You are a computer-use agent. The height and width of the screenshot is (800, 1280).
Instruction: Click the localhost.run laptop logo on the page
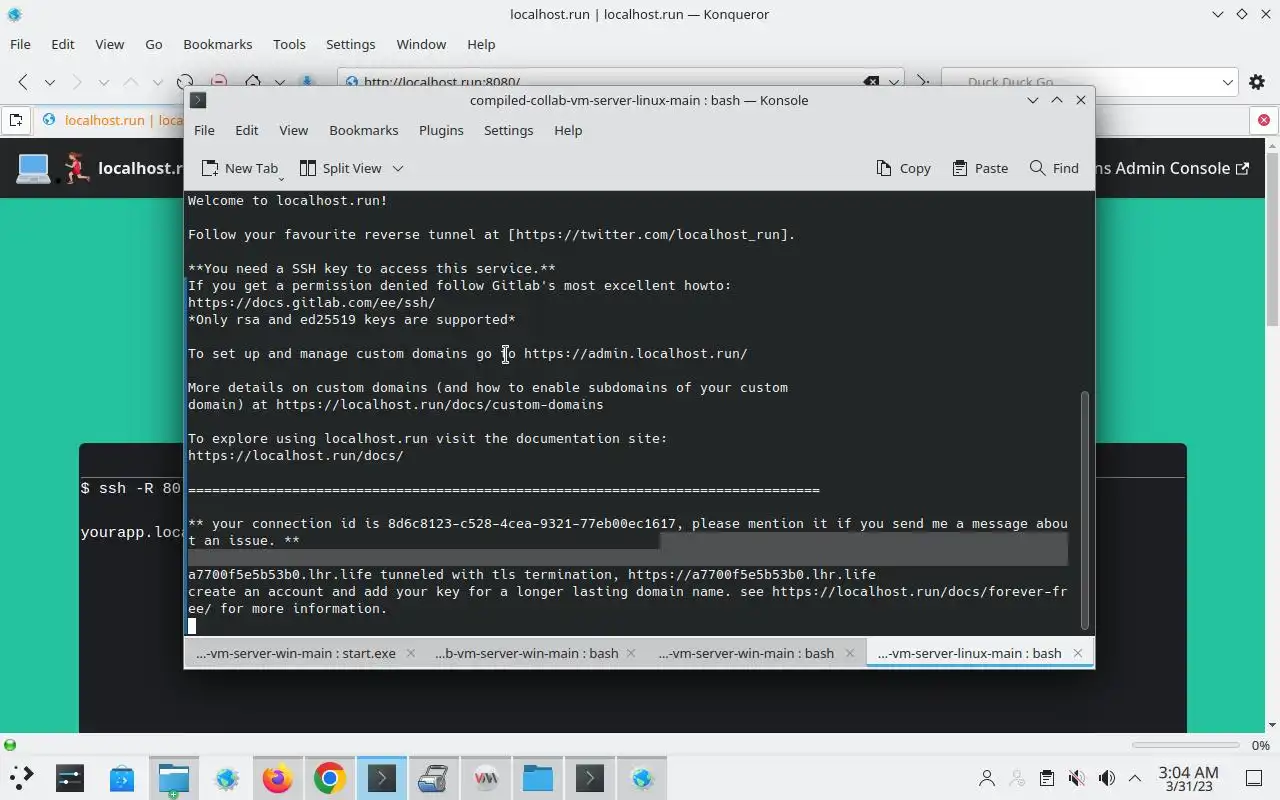[x=33, y=168]
